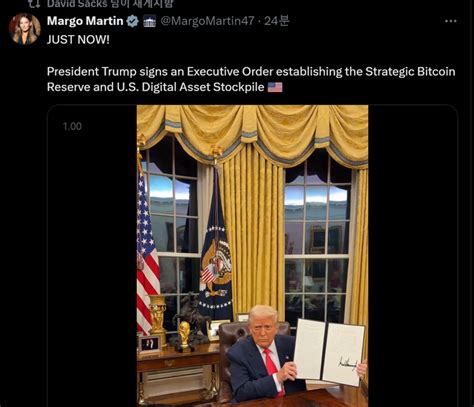
Task: Click the repost arrows icon above the tweet
Action: [34, 3]
